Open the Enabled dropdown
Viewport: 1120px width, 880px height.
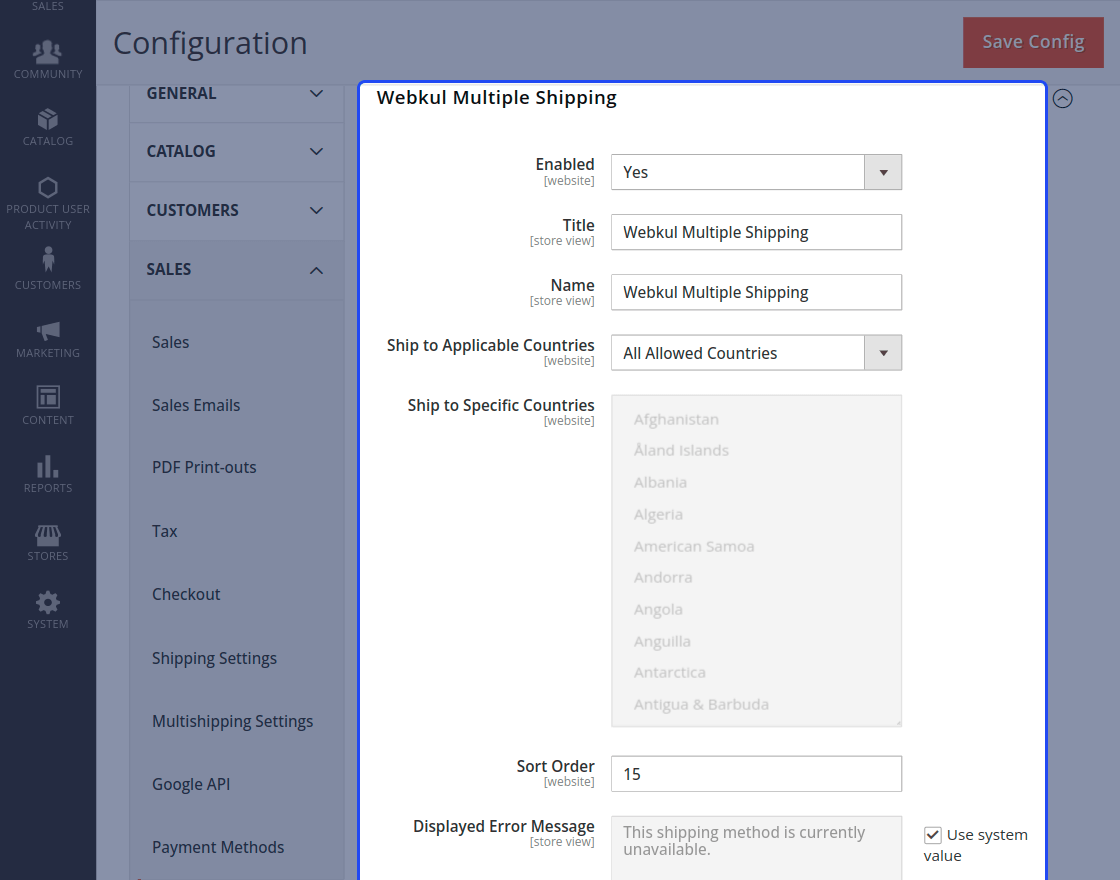pyautogui.click(x=756, y=172)
